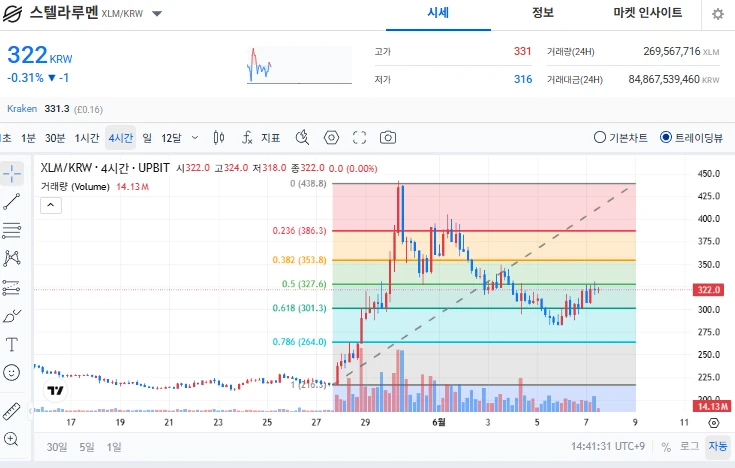Set chart interval to 30분
The width and height of the screenshot is (735, 468).
(x=55, y=138)
